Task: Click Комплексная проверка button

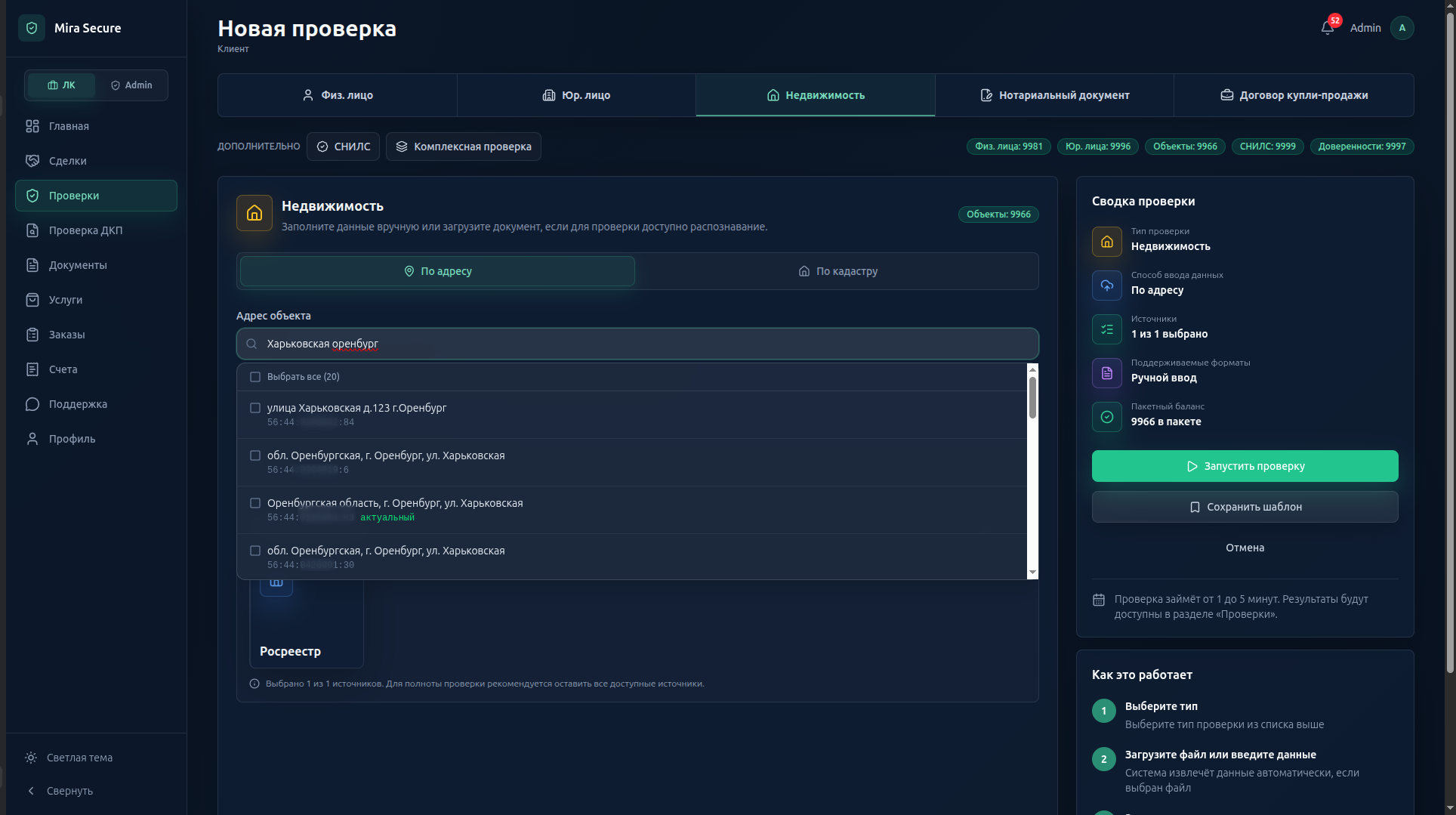Action: click(463, 147)
